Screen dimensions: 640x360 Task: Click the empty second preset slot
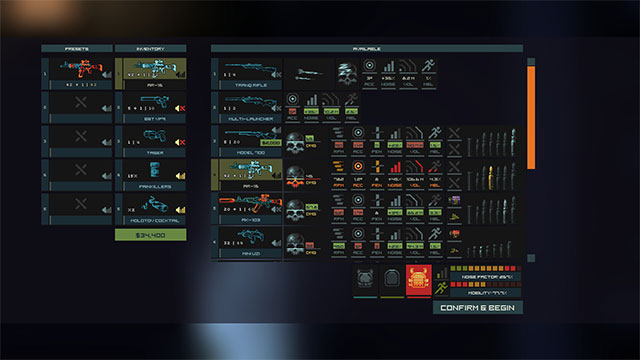point(77,108)
